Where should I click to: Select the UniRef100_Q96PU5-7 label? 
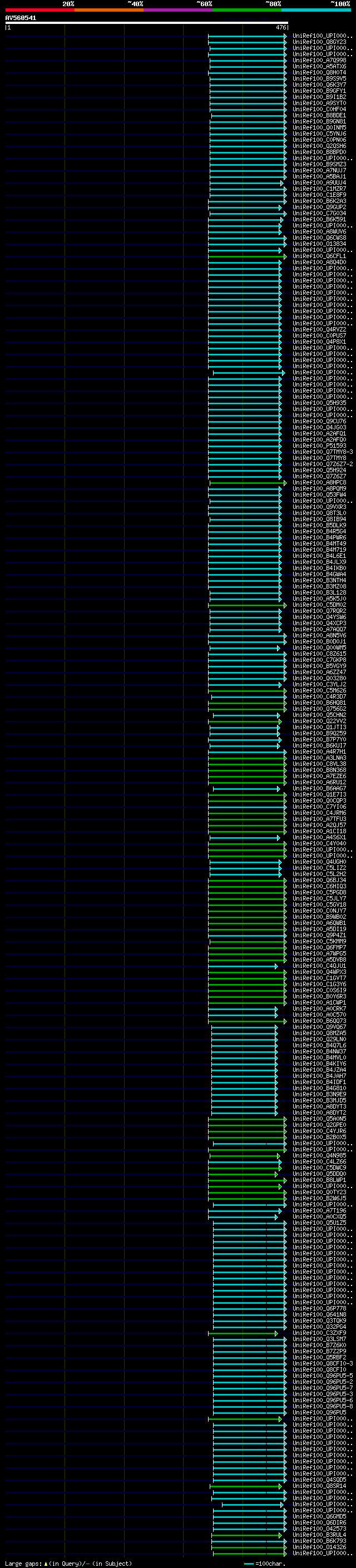(x=323, y=1388)
